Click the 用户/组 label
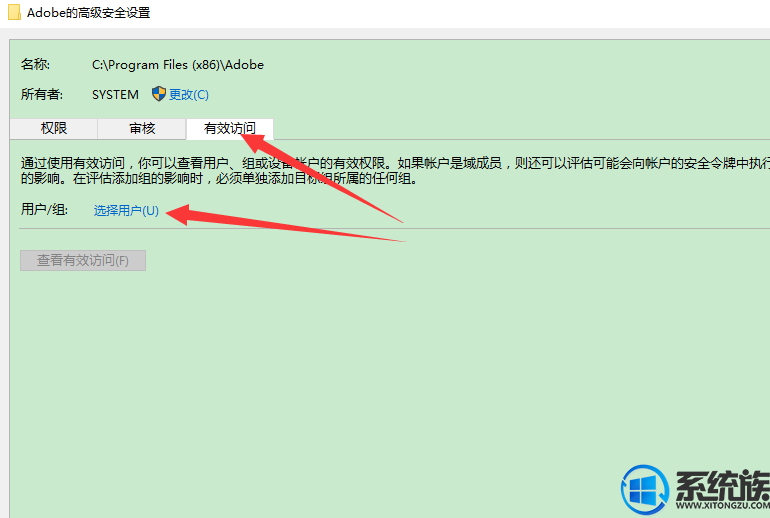The height and width of the screenshot is (518, 770). coord(44,210)
